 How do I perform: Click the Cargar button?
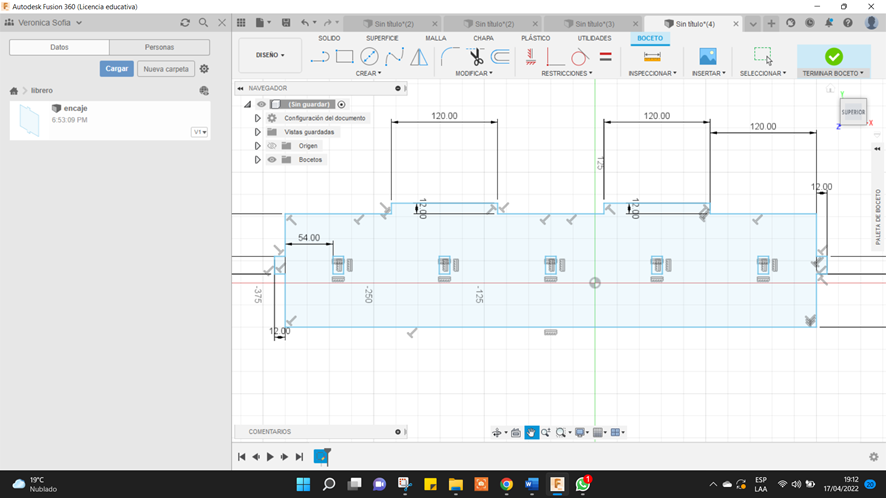(x=116, y=68)
